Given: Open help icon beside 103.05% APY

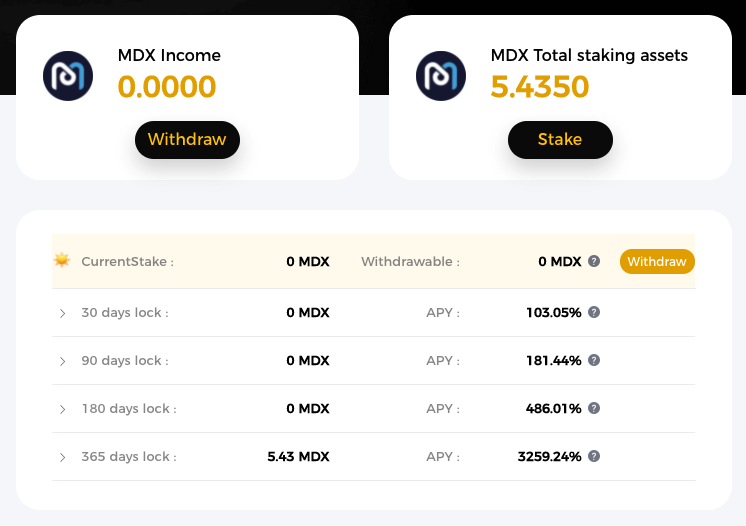Looking at the screenshot, I should click(x=594, y=312).
